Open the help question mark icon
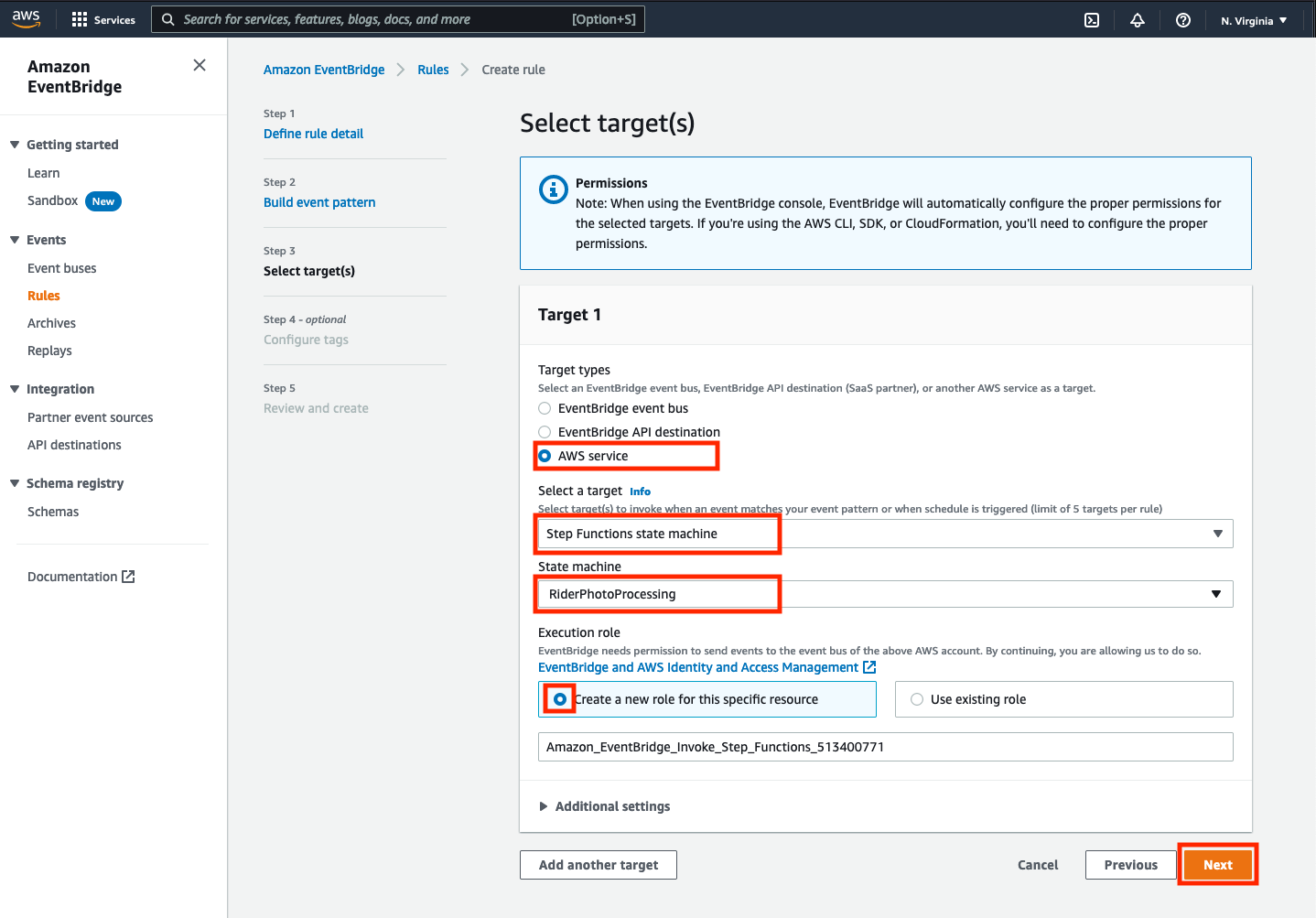This screenshot has width=1316, height=918. 1183,20
